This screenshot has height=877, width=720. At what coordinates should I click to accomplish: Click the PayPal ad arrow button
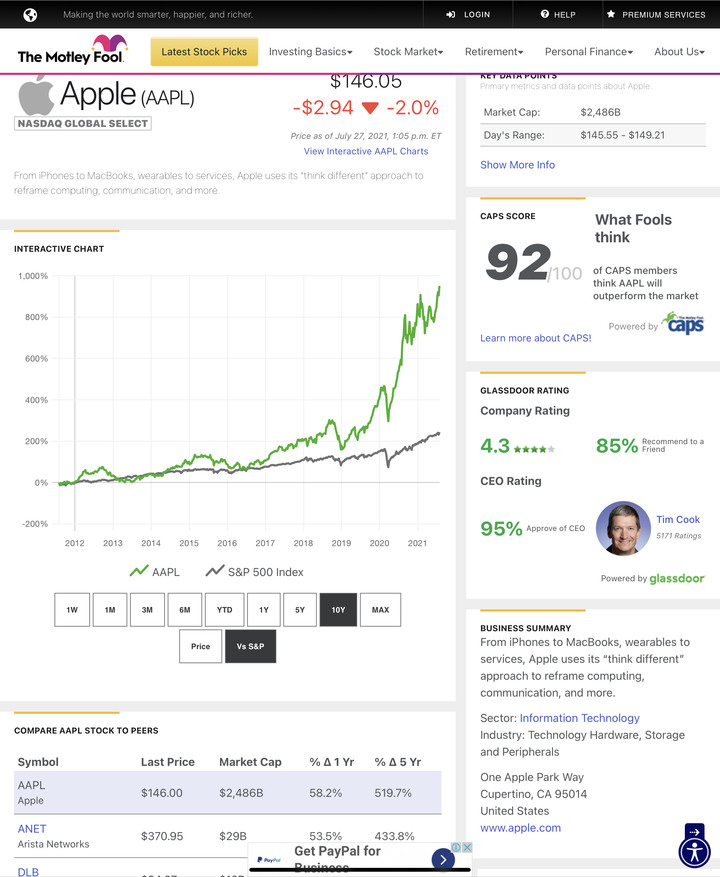click(443, 859)
